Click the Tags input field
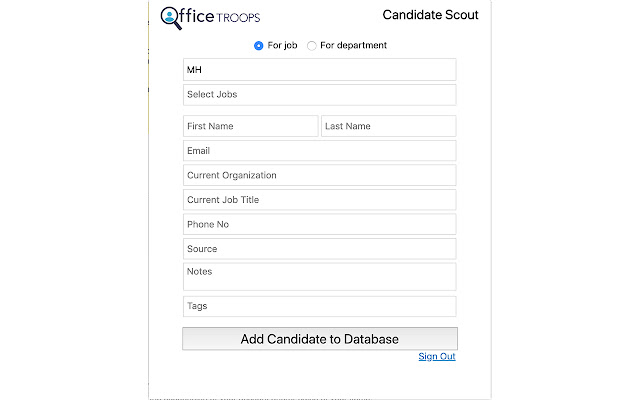 (x=319, y=306)
